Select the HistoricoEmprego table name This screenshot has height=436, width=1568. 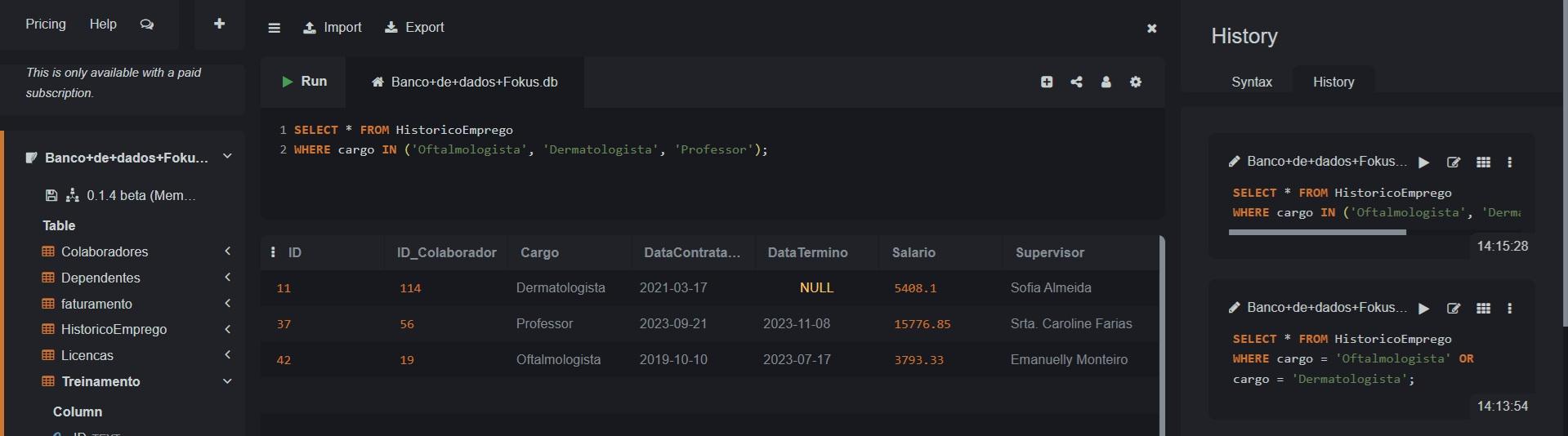(x=114, y=329)
